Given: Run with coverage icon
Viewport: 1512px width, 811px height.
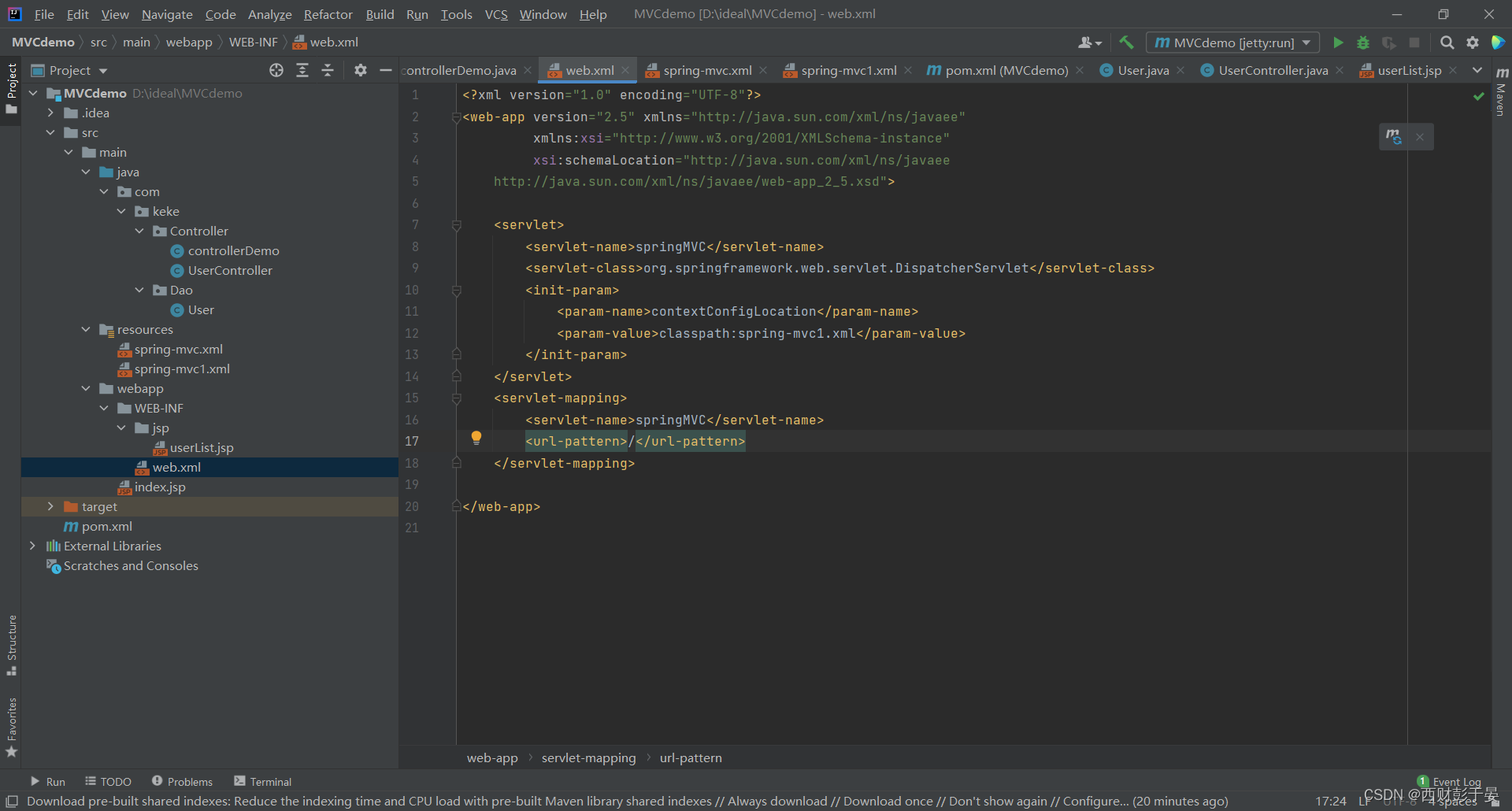Looking at the screenshot, I should pos(1388,43).
